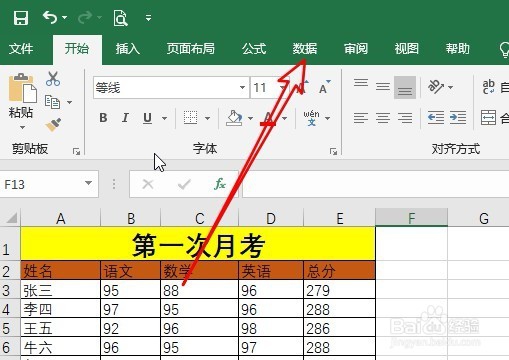509x360 pixels.
Task: Click the Cut scissors icon
Action: (53, 79)
